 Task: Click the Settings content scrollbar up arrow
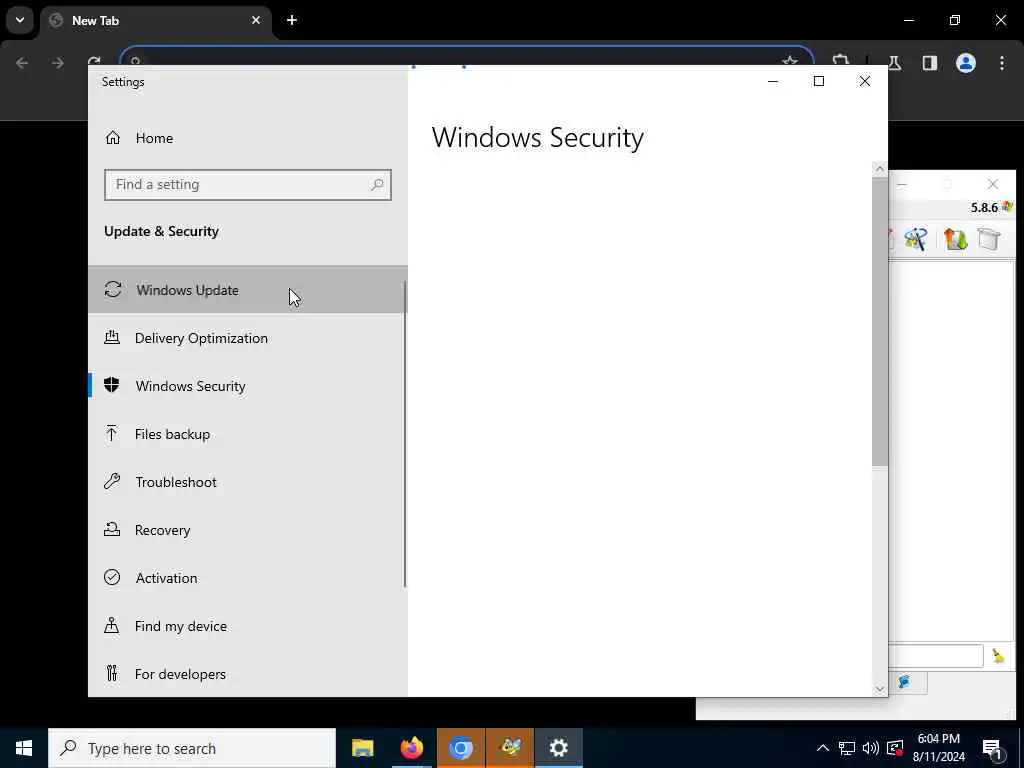click(x=880, y=169)
